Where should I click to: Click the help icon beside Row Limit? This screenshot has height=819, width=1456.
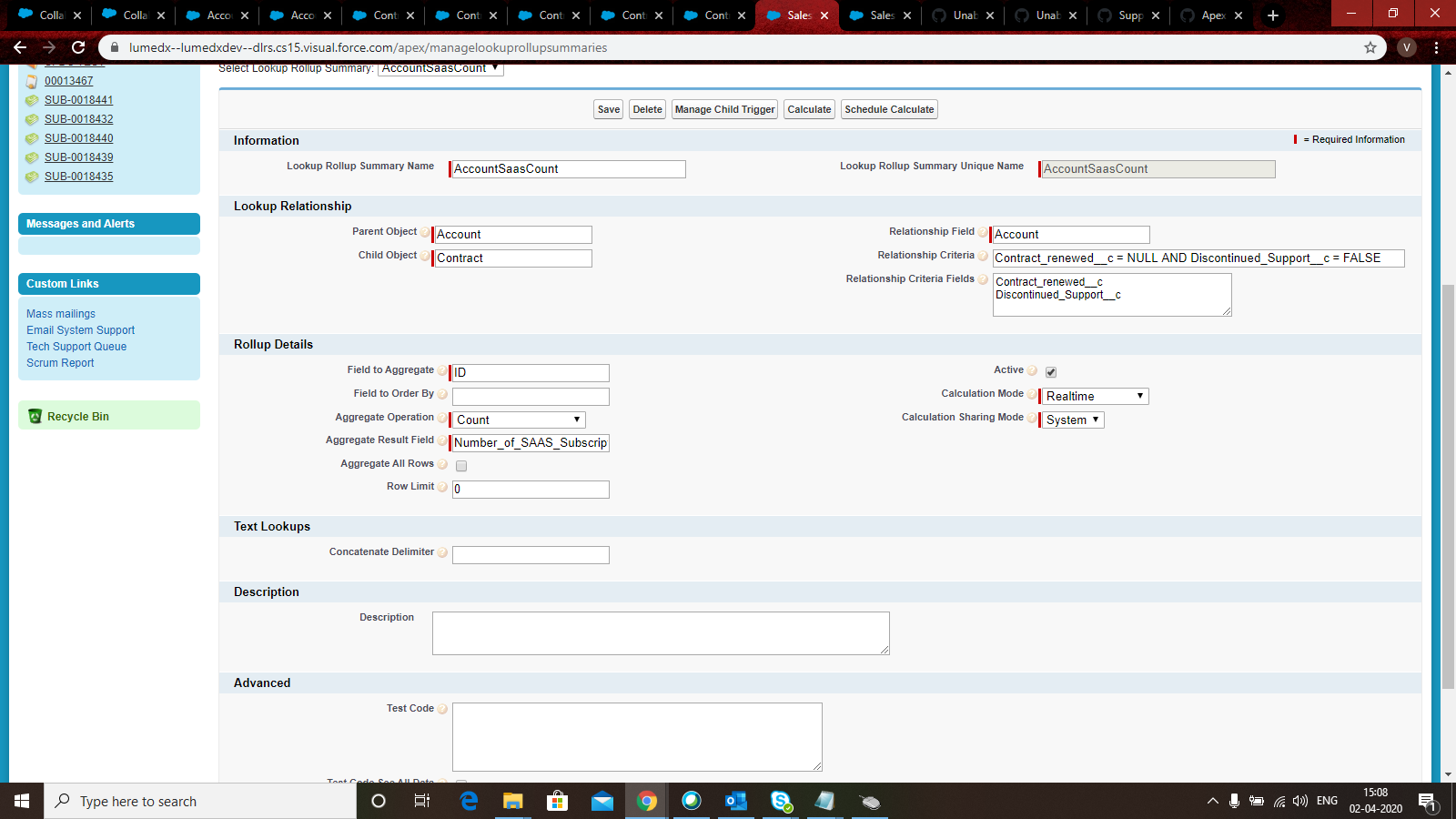coord(442,486)
